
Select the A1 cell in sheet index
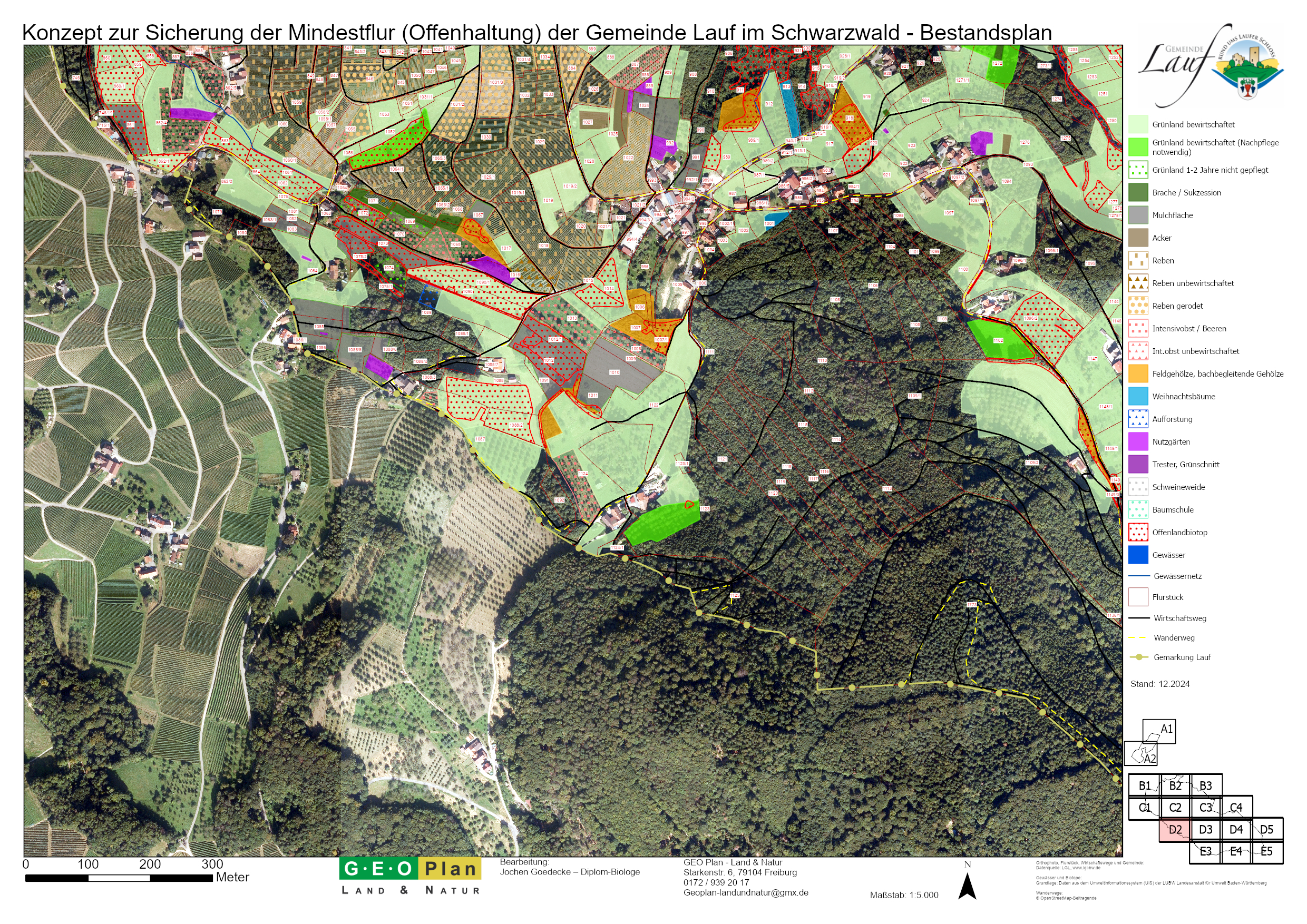(1162, 731)
